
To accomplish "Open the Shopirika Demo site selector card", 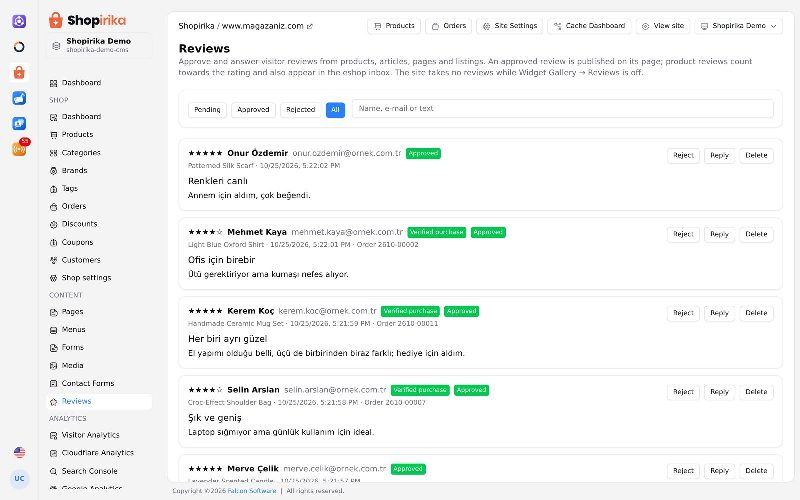I will [99, 45].
